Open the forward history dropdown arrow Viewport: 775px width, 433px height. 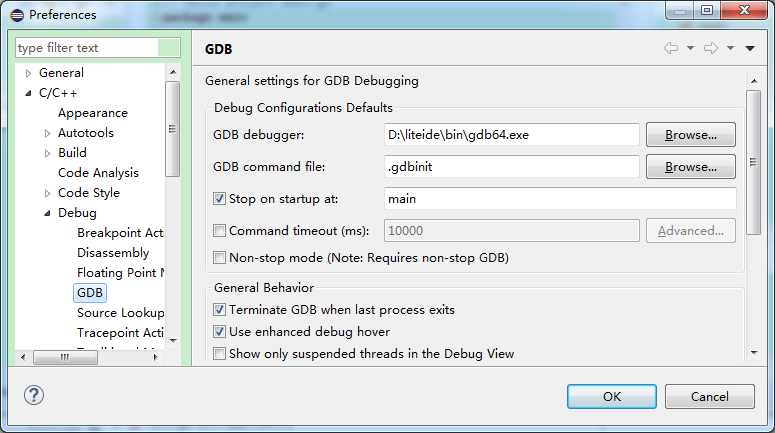click(731, 48)
